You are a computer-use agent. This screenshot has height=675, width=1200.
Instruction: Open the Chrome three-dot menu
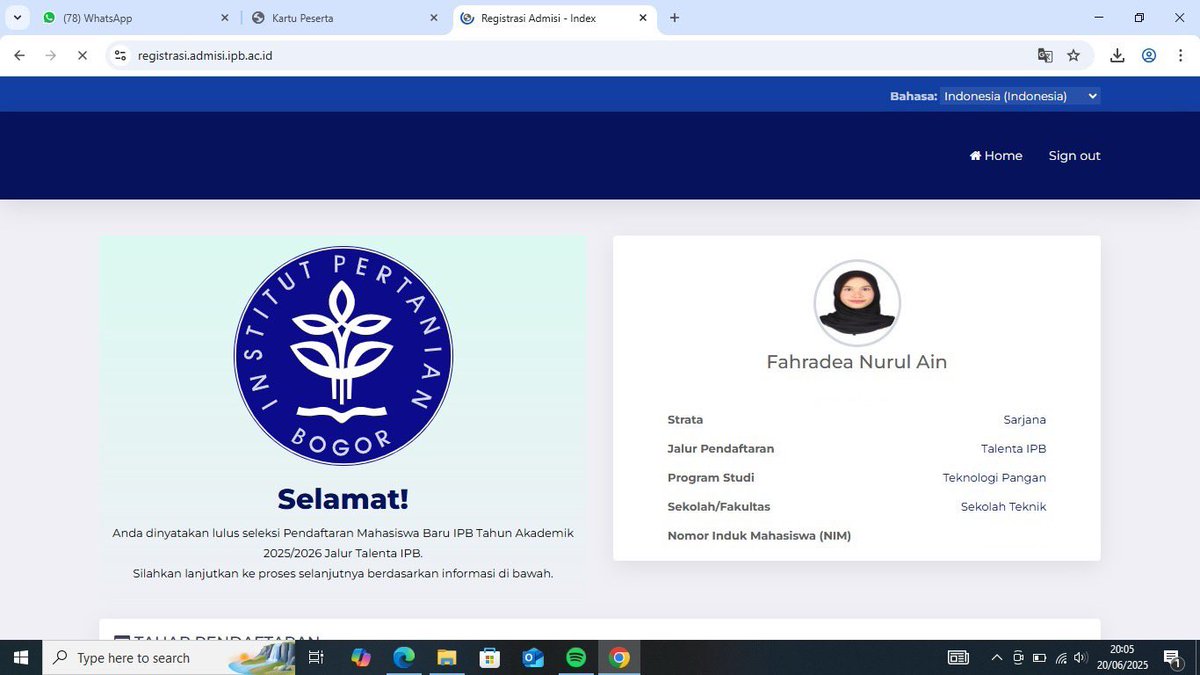[x=1180, y=55]
